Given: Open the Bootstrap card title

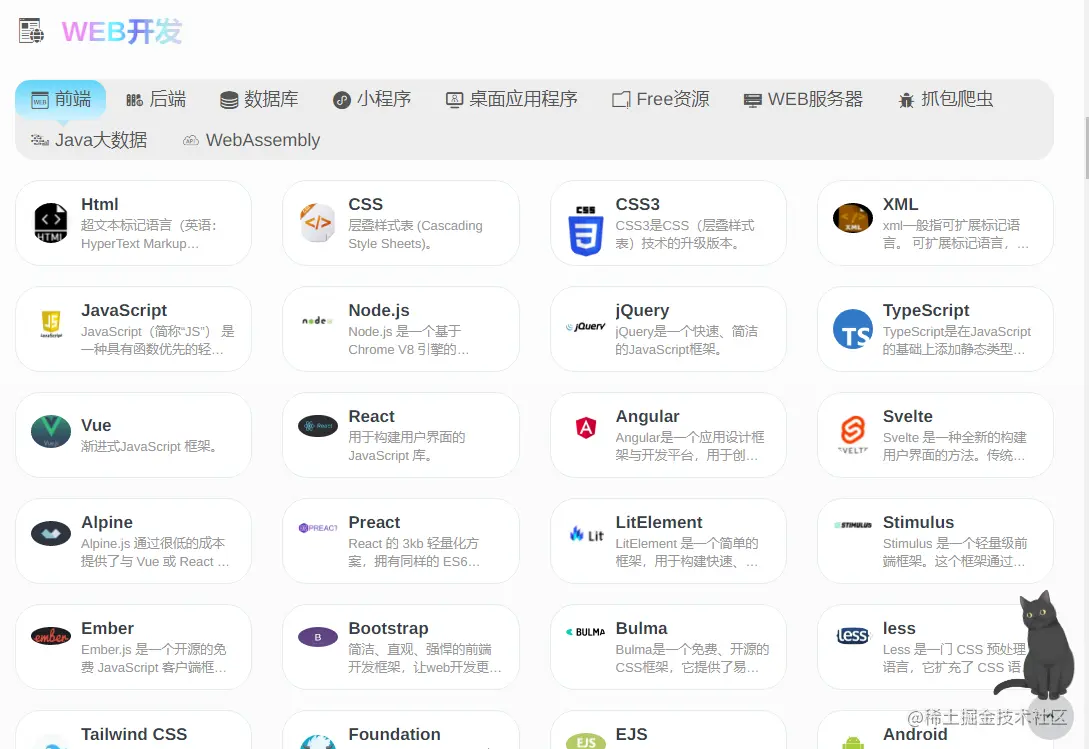Looking at the screenshot, I should tap(388, 628).
